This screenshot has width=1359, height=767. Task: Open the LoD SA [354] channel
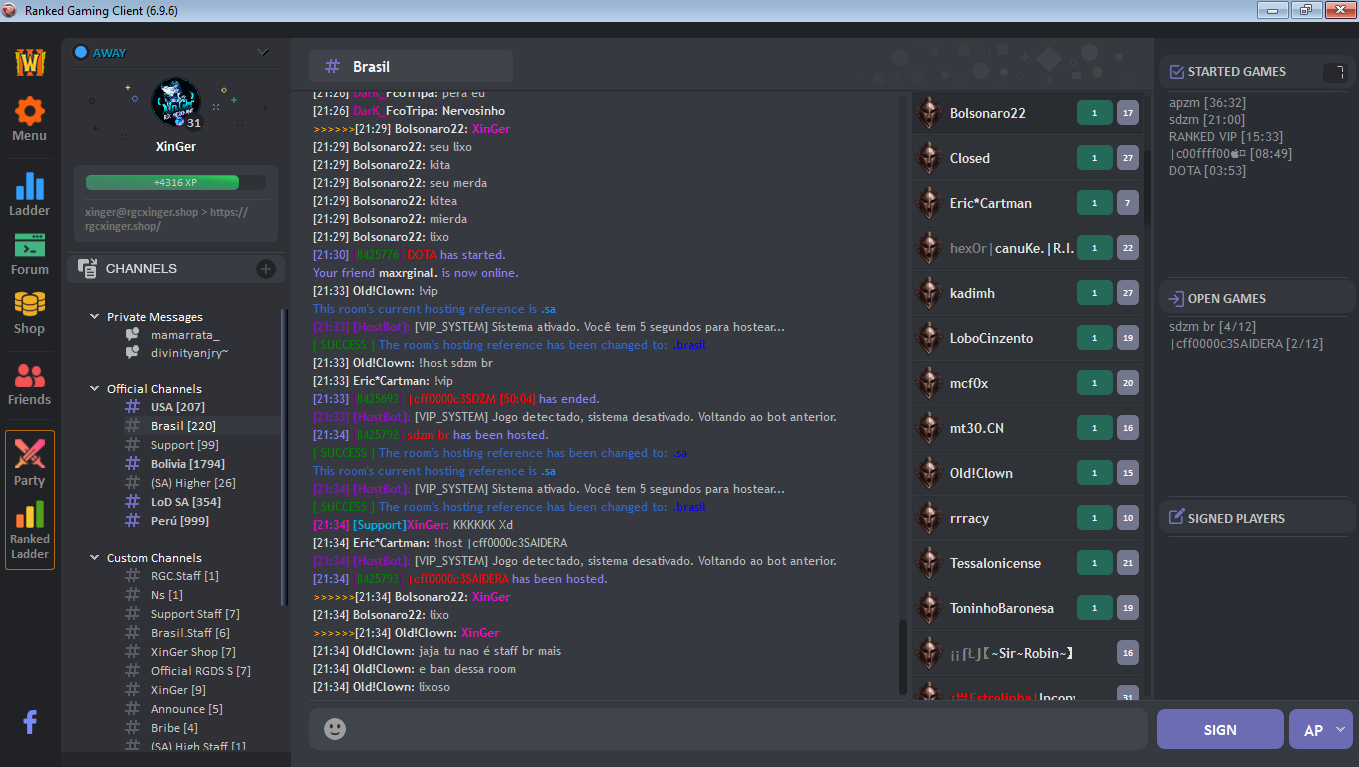point(185,502)
